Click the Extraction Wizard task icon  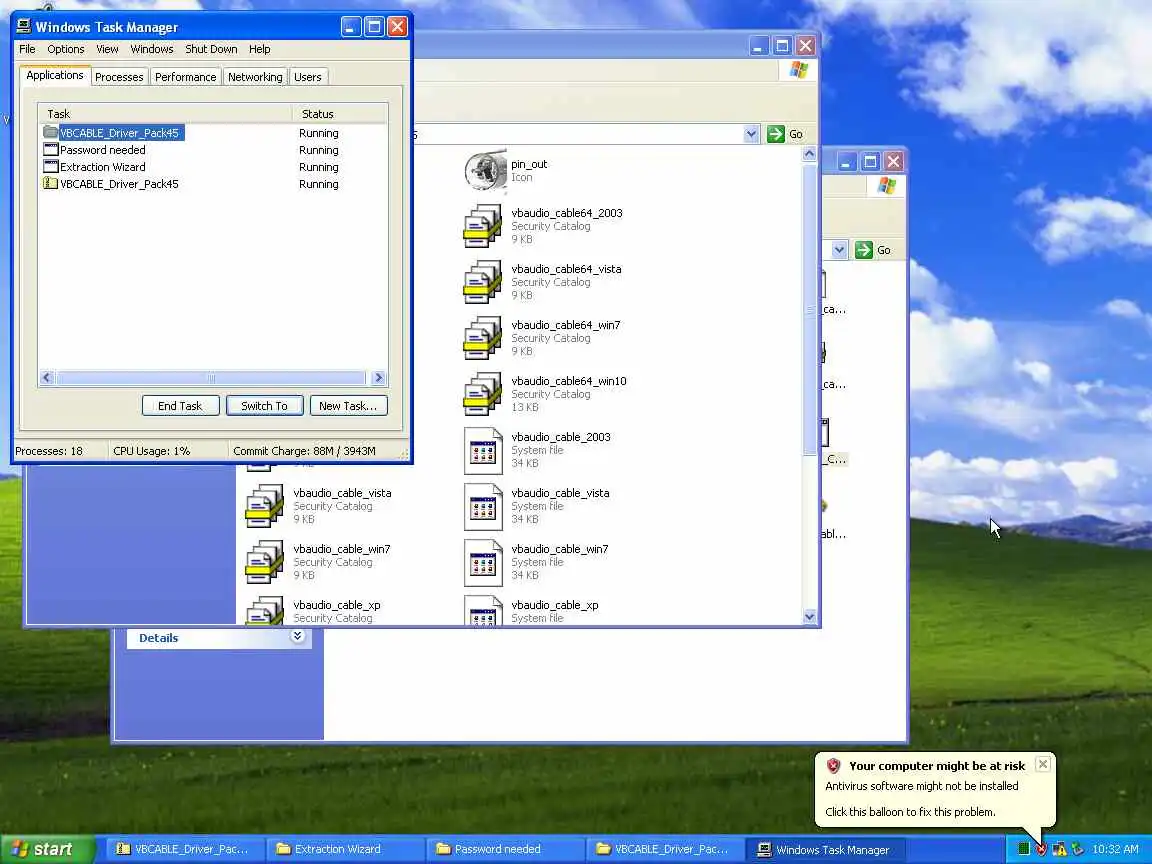(51, 166)
